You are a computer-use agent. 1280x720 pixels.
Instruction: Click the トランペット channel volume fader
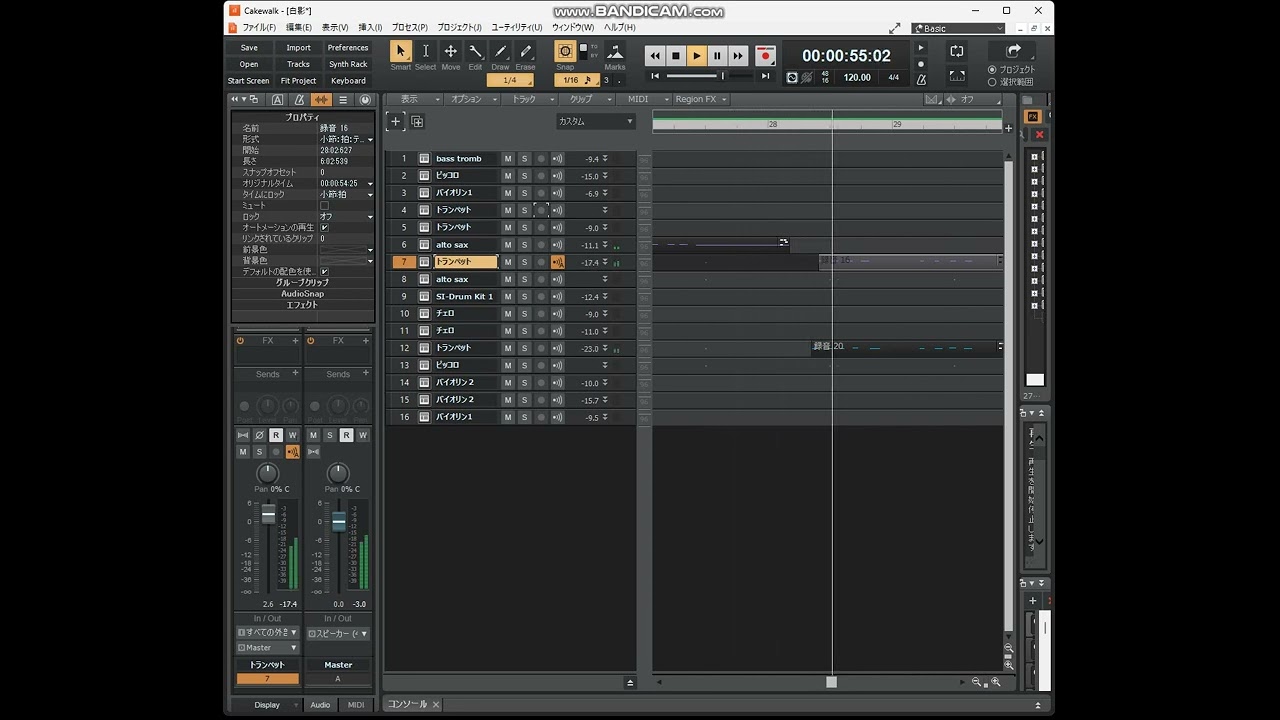tap(268, 515)
